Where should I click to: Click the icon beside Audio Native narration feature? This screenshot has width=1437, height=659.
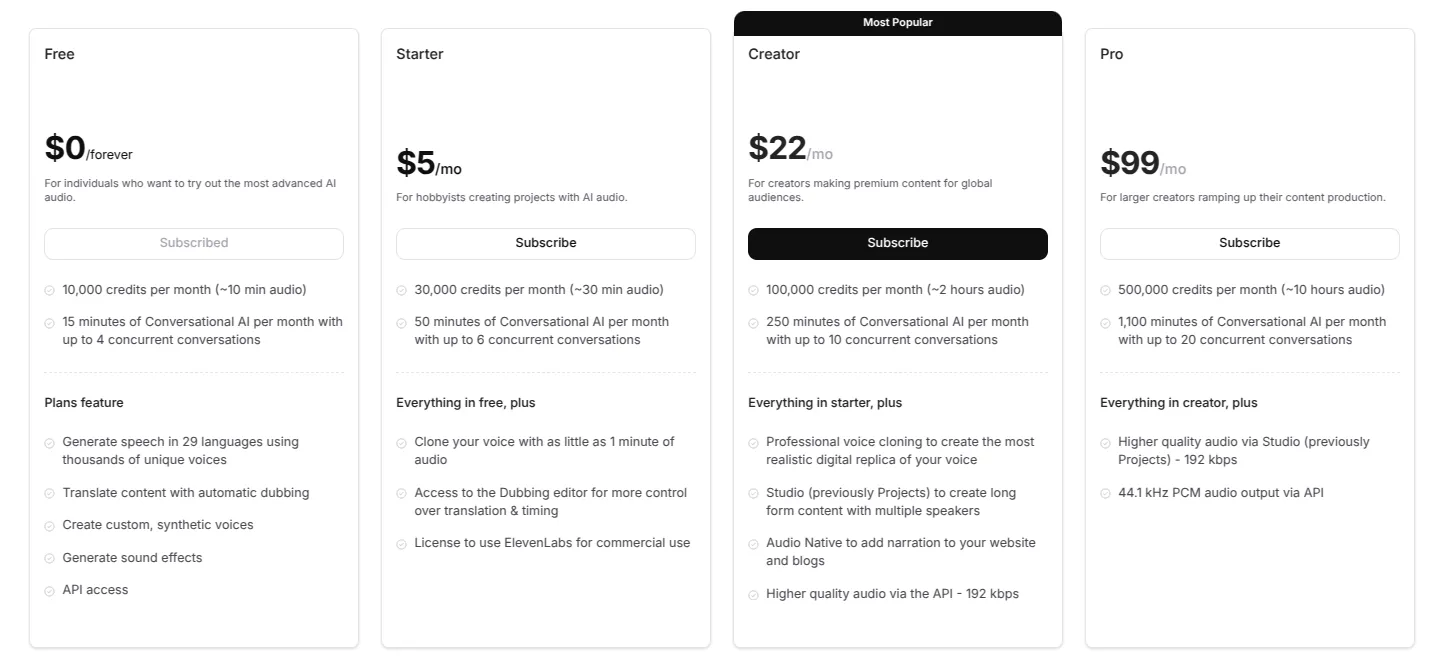tap(753, 543)
